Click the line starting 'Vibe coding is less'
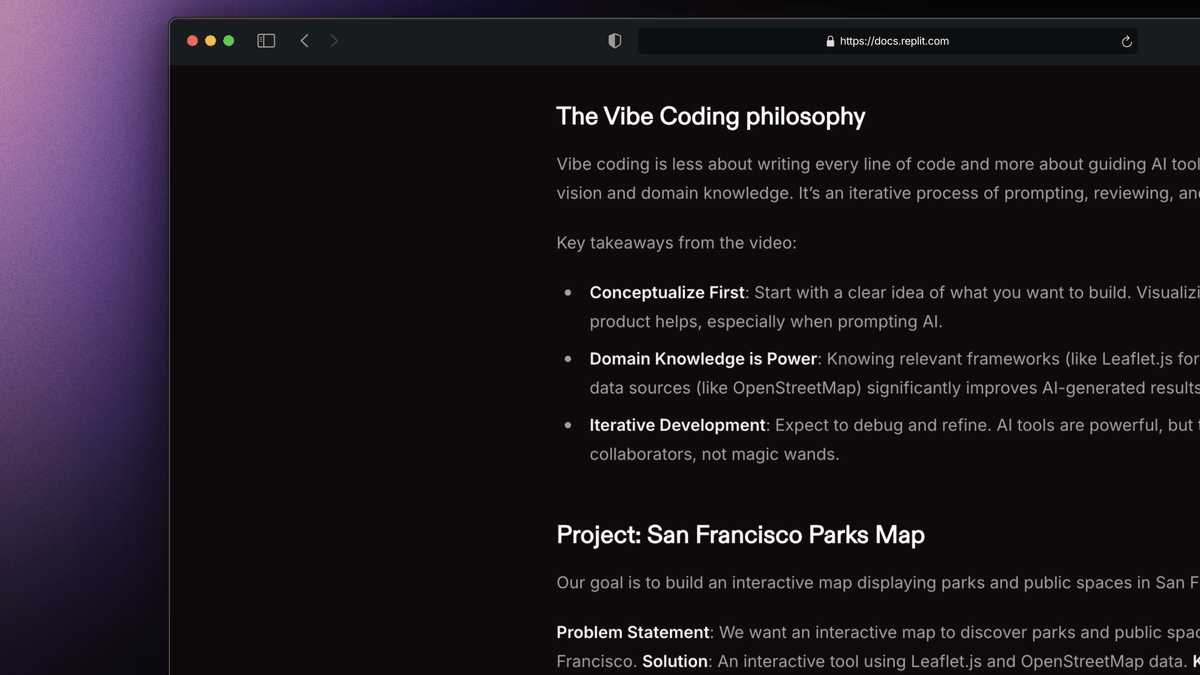The image size is (1200, 675). pos(878,164)
